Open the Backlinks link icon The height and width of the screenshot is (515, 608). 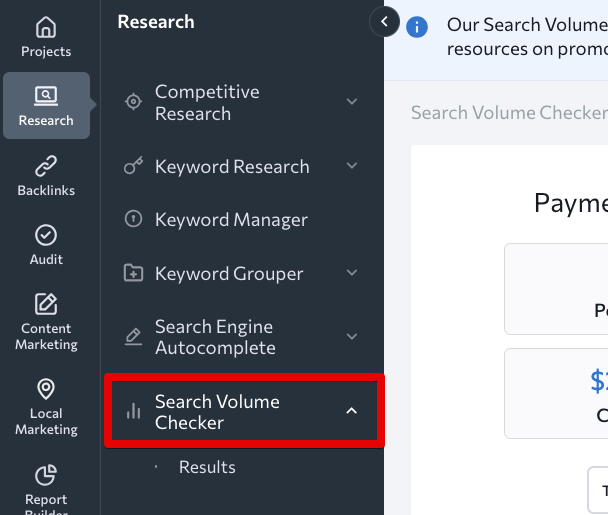46,167
